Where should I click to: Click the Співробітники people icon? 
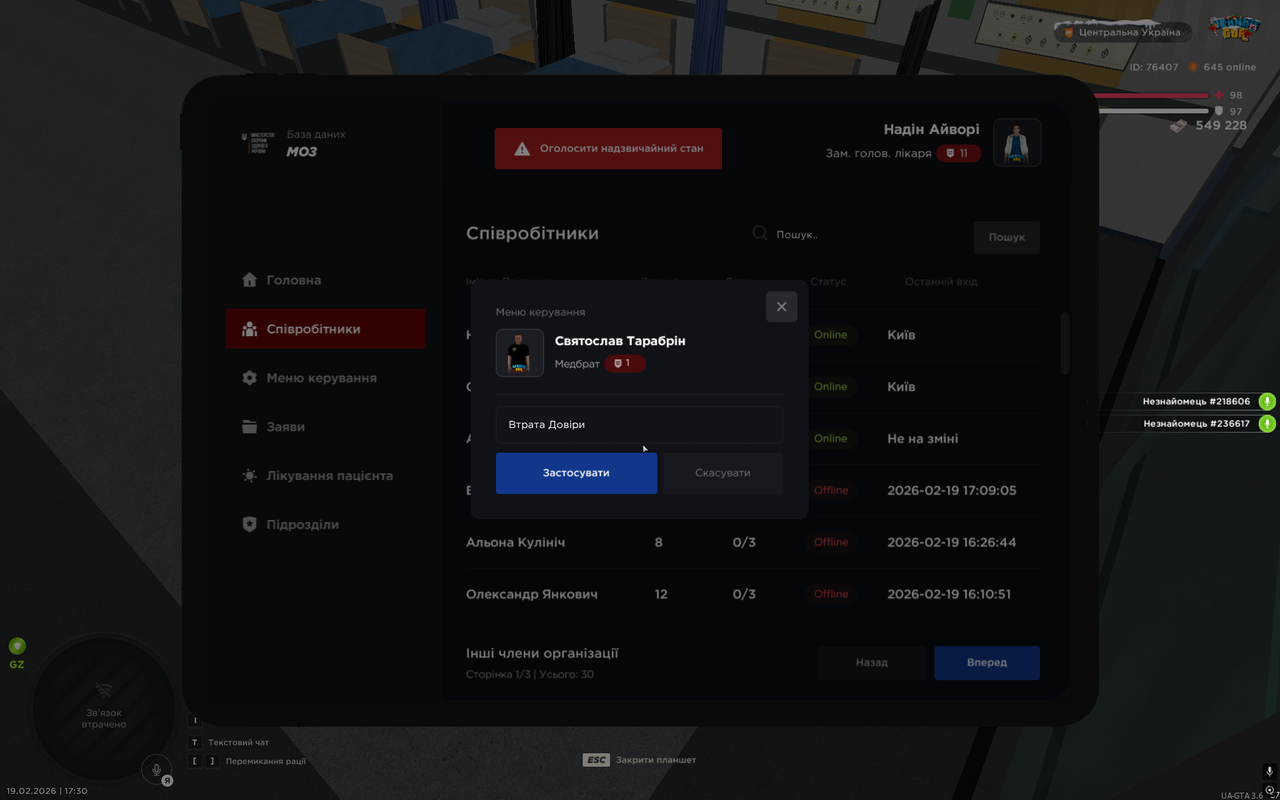coord(250,329)
